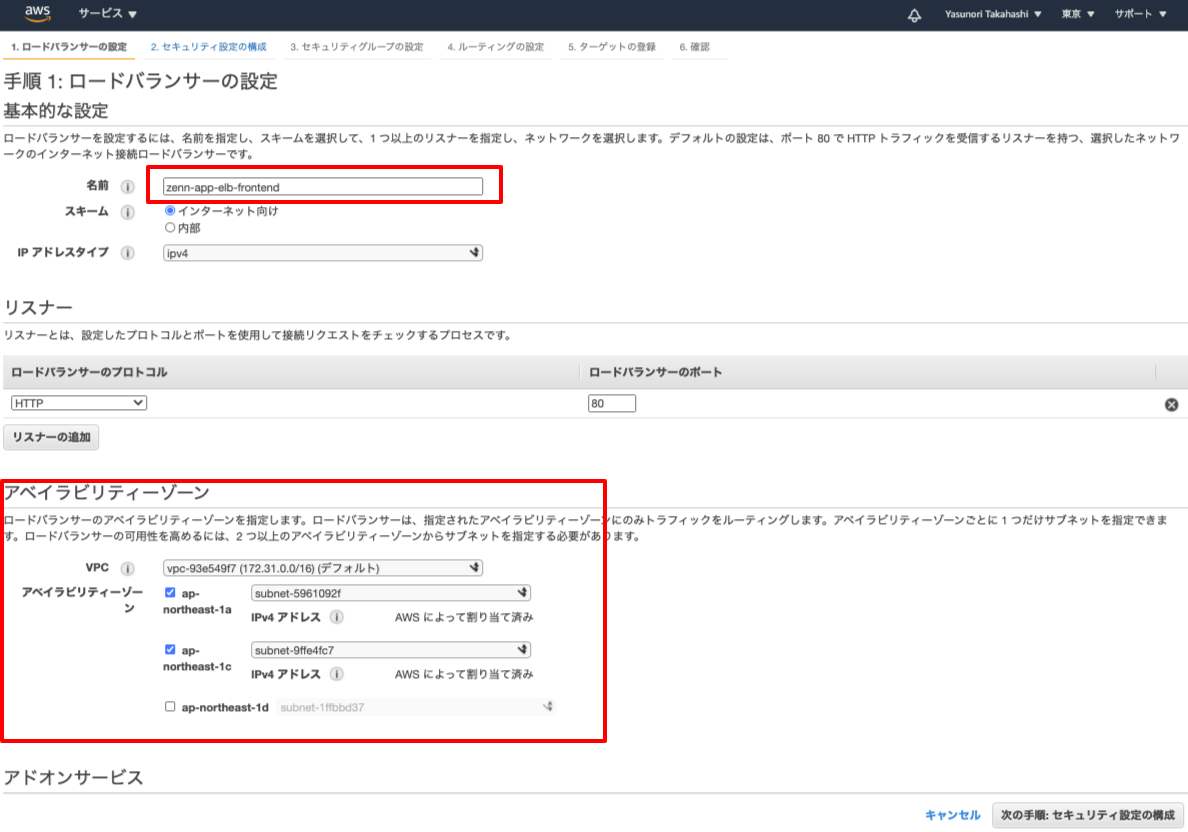Image resolution: width=1188 pixels, height=832 pixels.
Task: Select the 内部 scheme radio button
Action: [x=170, y=226]
